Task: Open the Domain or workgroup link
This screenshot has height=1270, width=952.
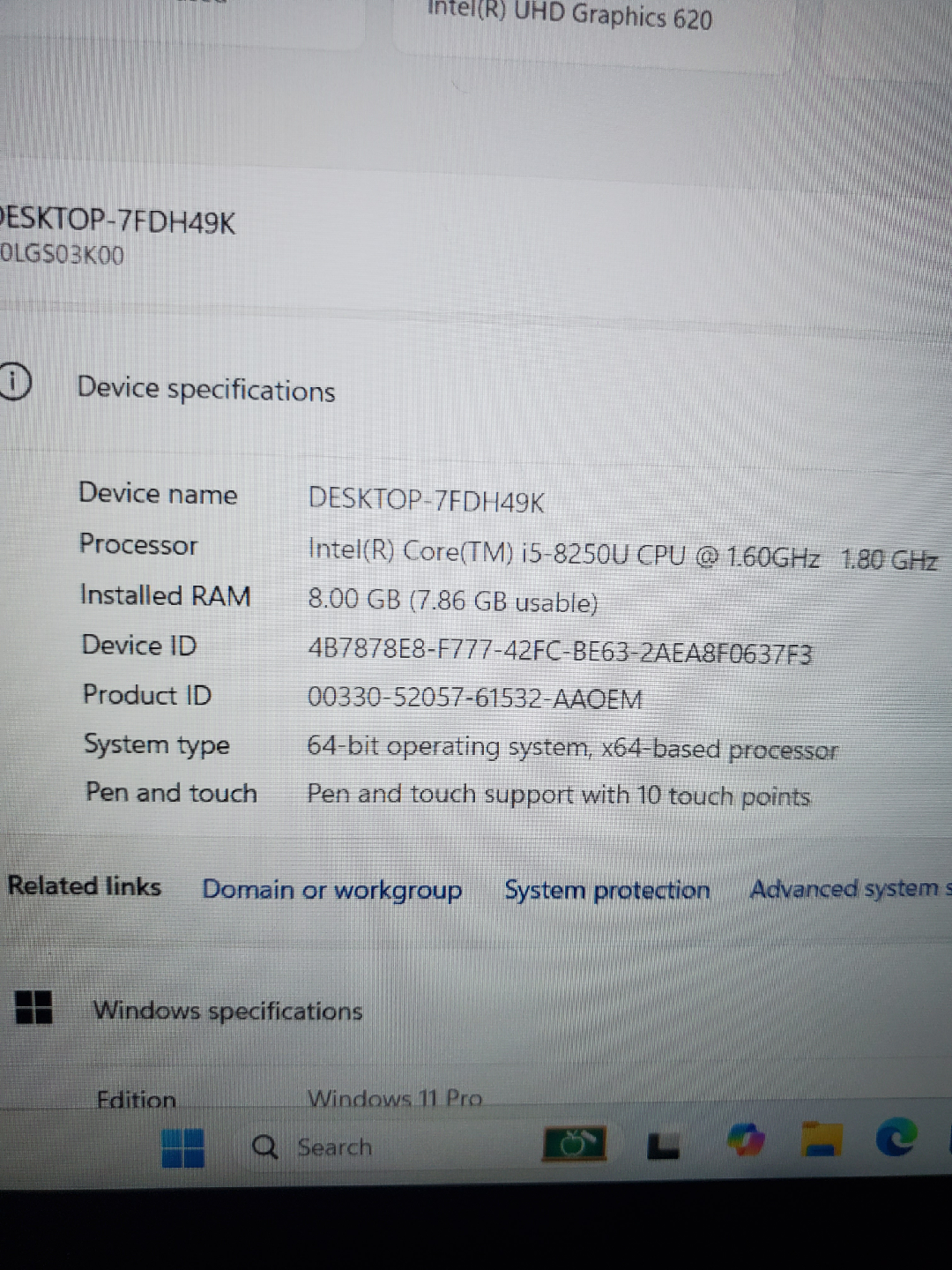Action: [331, 890]
